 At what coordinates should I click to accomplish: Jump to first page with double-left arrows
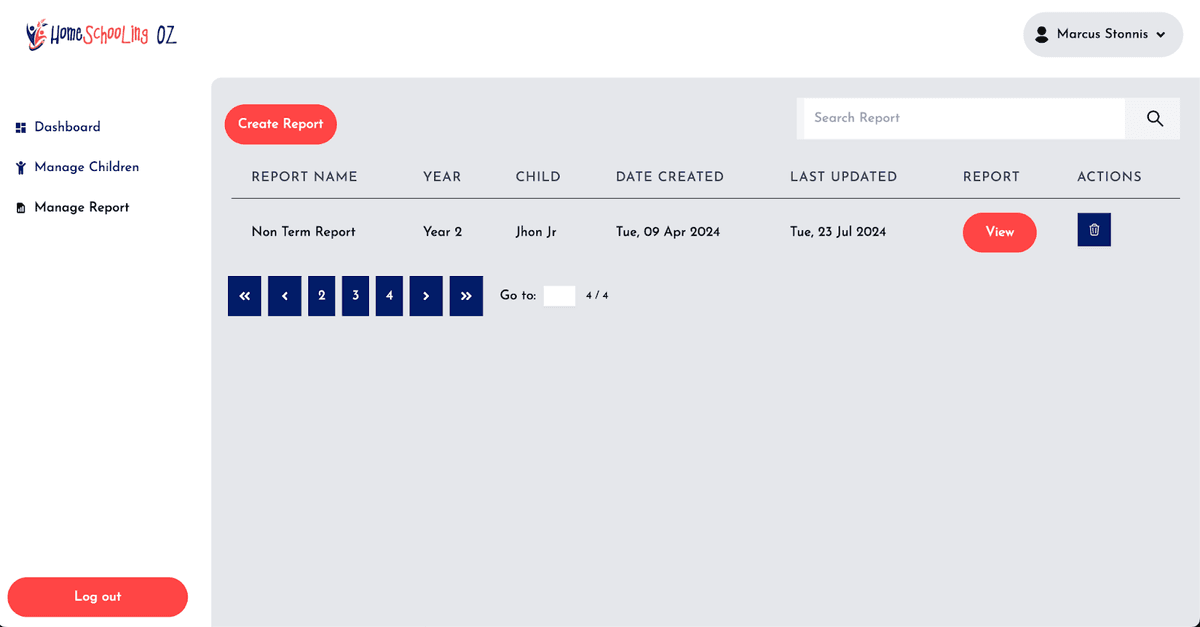[244, 296]
